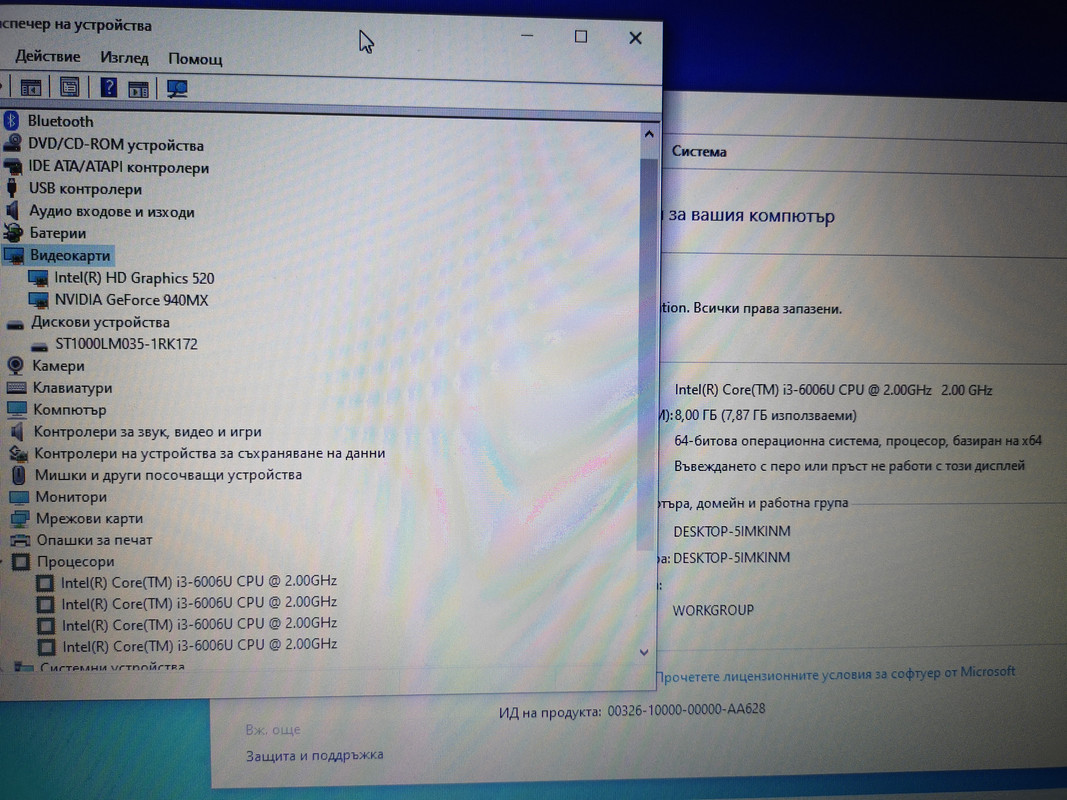
Task: Click the 64-битова операционна система text
Action: (857, 441)
